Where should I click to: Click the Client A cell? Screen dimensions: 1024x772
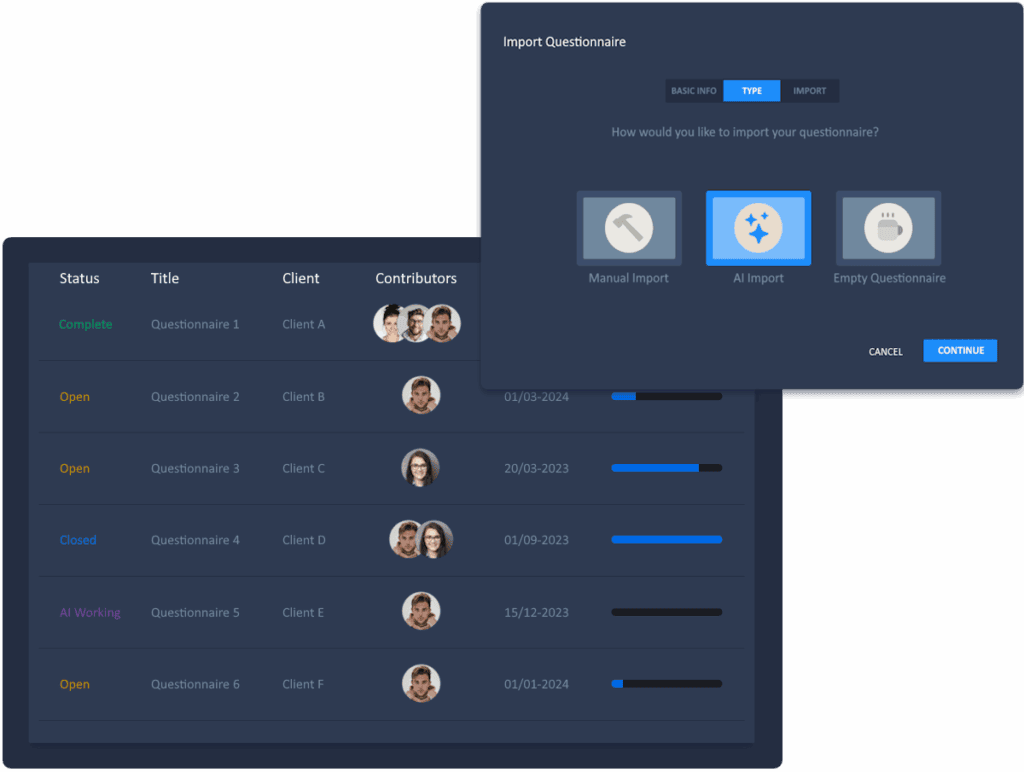click(x=304, y=324)
